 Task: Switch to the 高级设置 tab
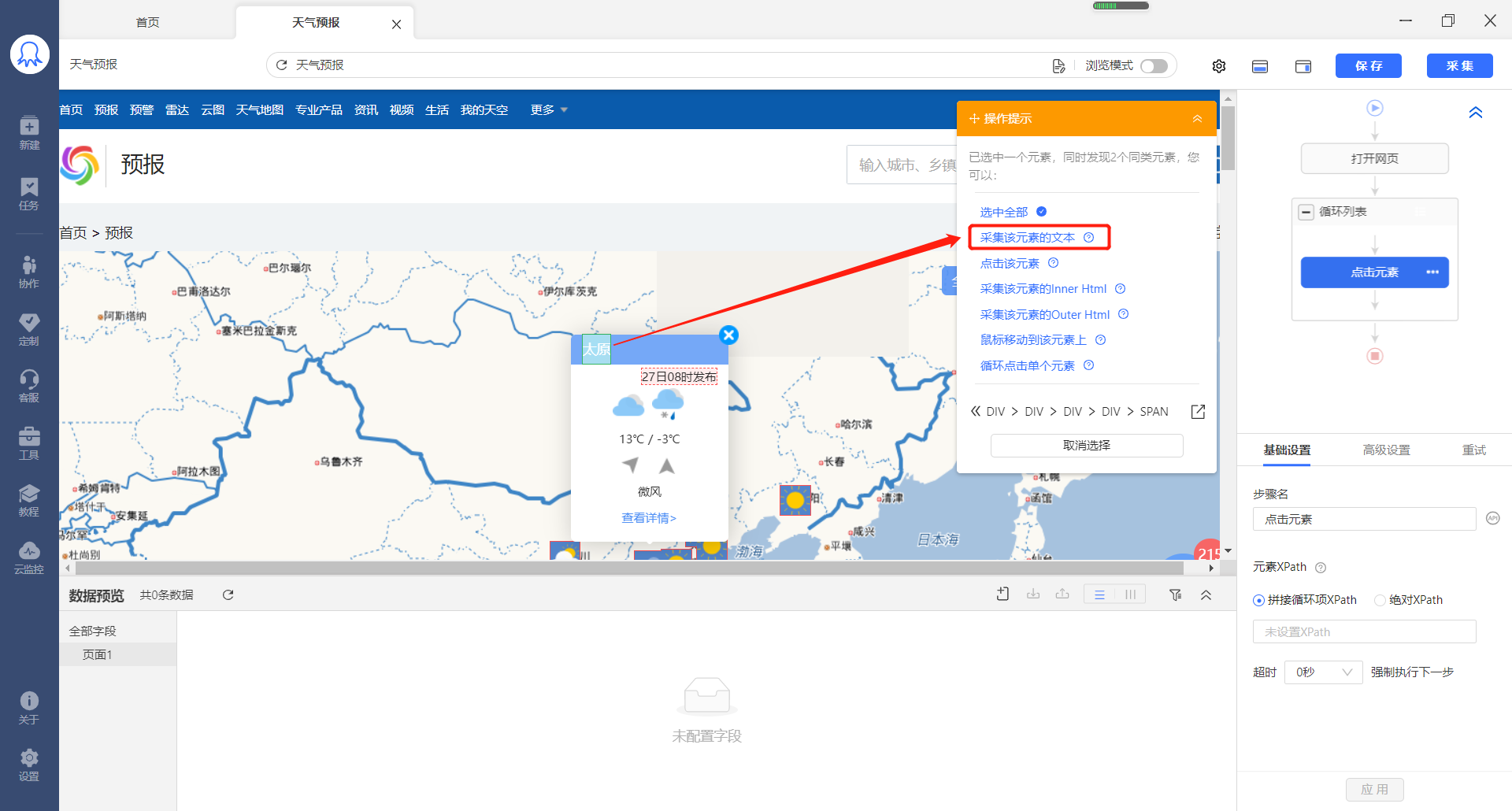pyautogui.click(x=1387, y=450)
